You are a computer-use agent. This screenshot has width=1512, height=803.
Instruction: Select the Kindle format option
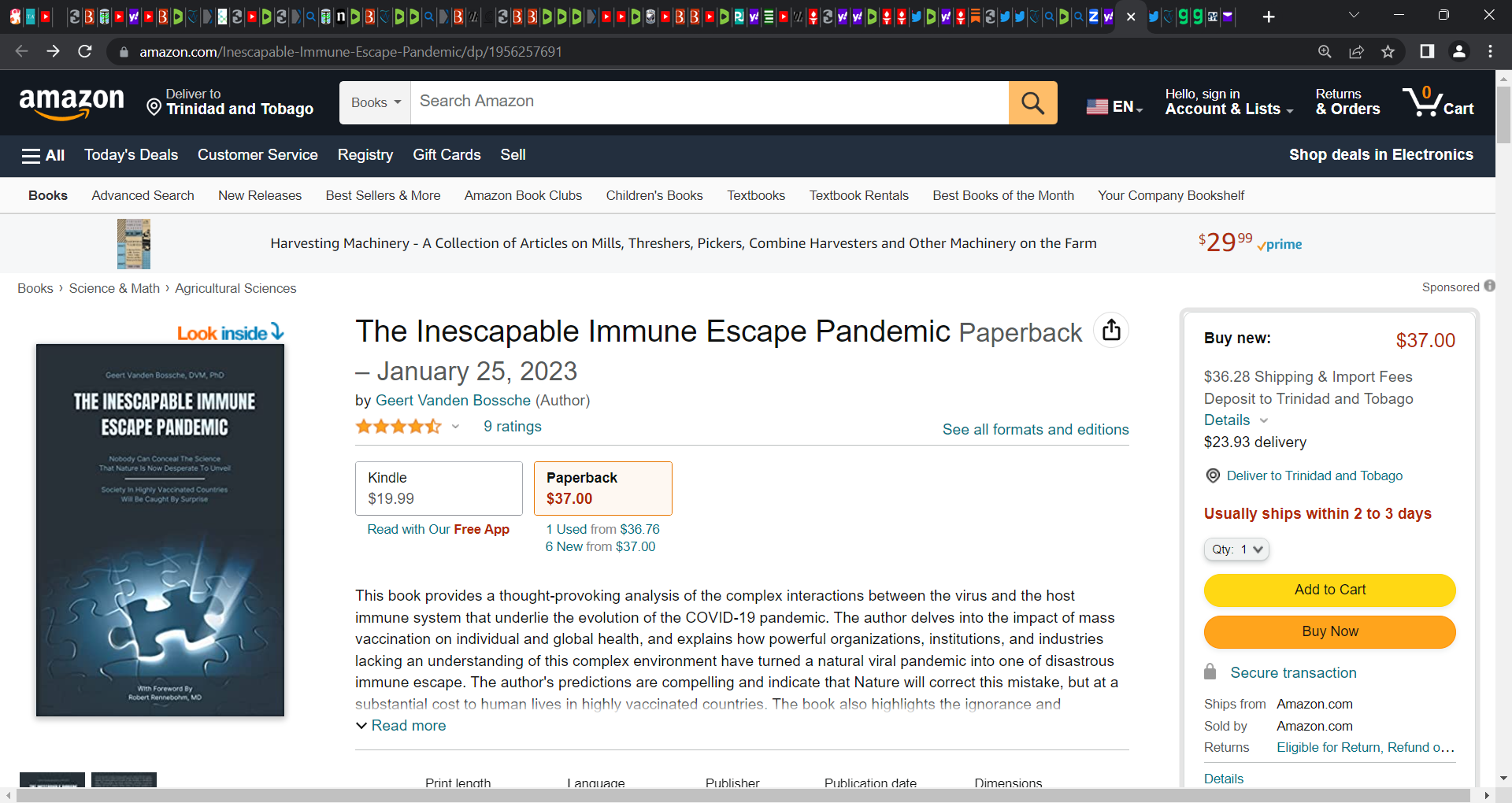coord(439,488)
